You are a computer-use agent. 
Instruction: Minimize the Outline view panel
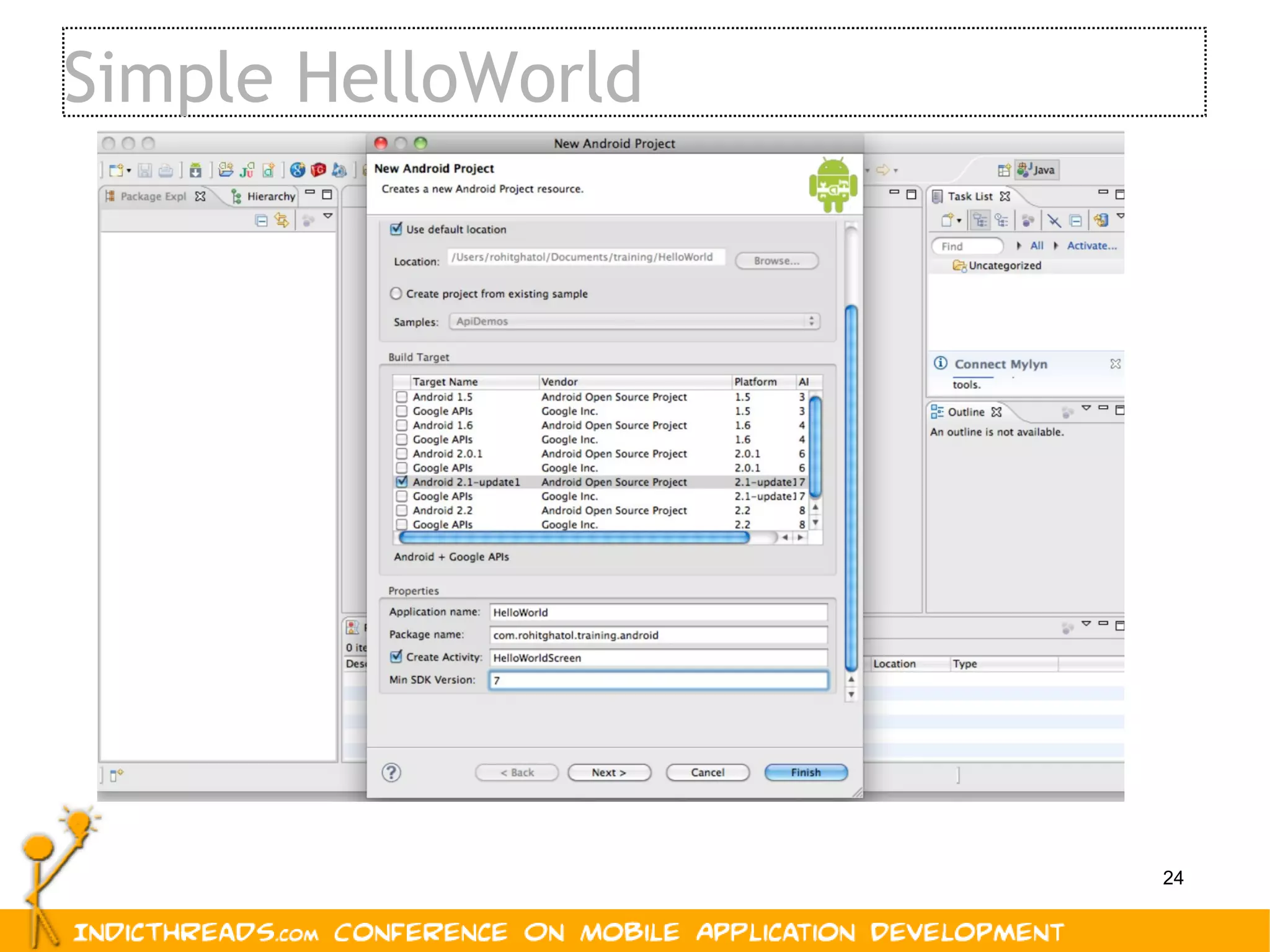click(x=1103, y=408)
